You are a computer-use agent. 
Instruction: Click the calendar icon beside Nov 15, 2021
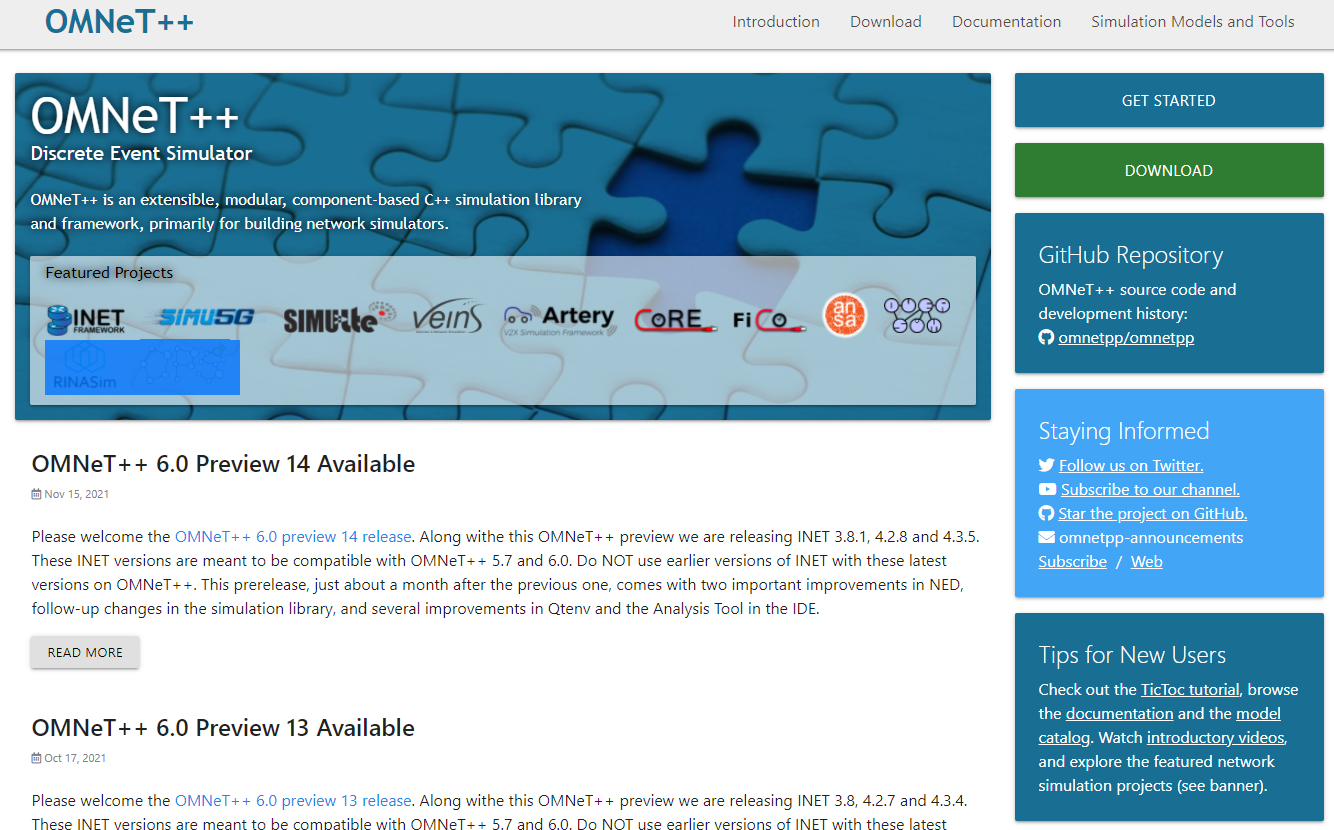click(x=37, y=494)
